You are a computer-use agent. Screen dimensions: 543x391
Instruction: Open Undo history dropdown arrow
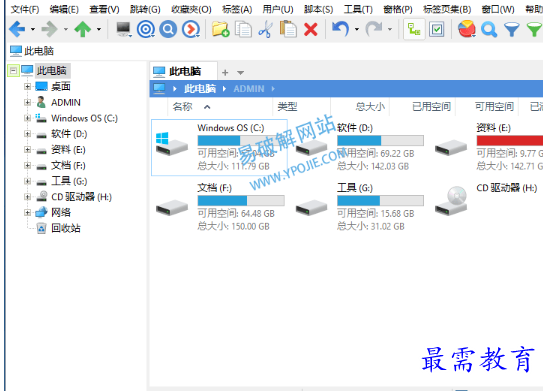click(357, 29)
